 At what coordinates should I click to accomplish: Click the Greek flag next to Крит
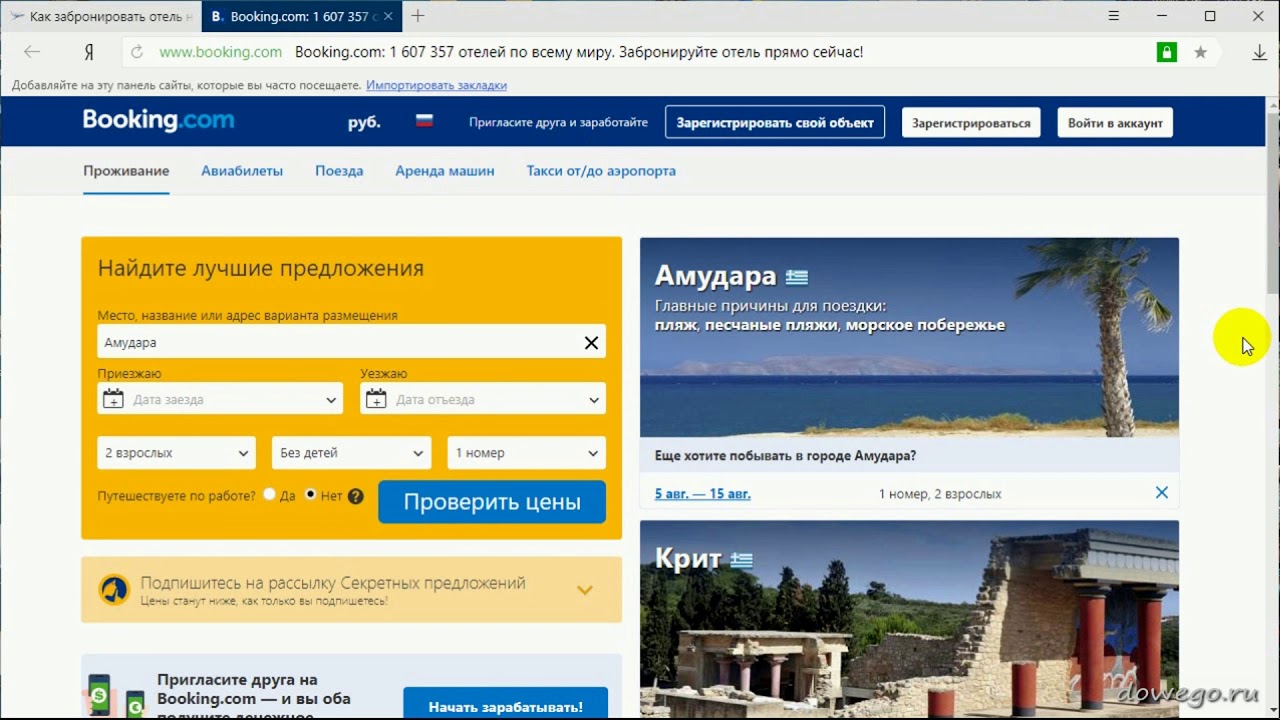pyautogui.click(x=741, y=560)
